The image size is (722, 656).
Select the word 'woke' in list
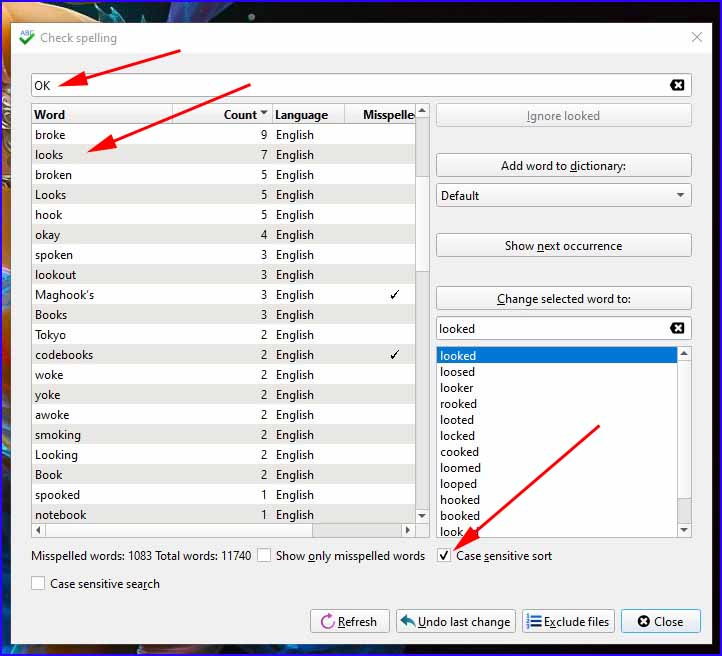[x=223, y=375]
